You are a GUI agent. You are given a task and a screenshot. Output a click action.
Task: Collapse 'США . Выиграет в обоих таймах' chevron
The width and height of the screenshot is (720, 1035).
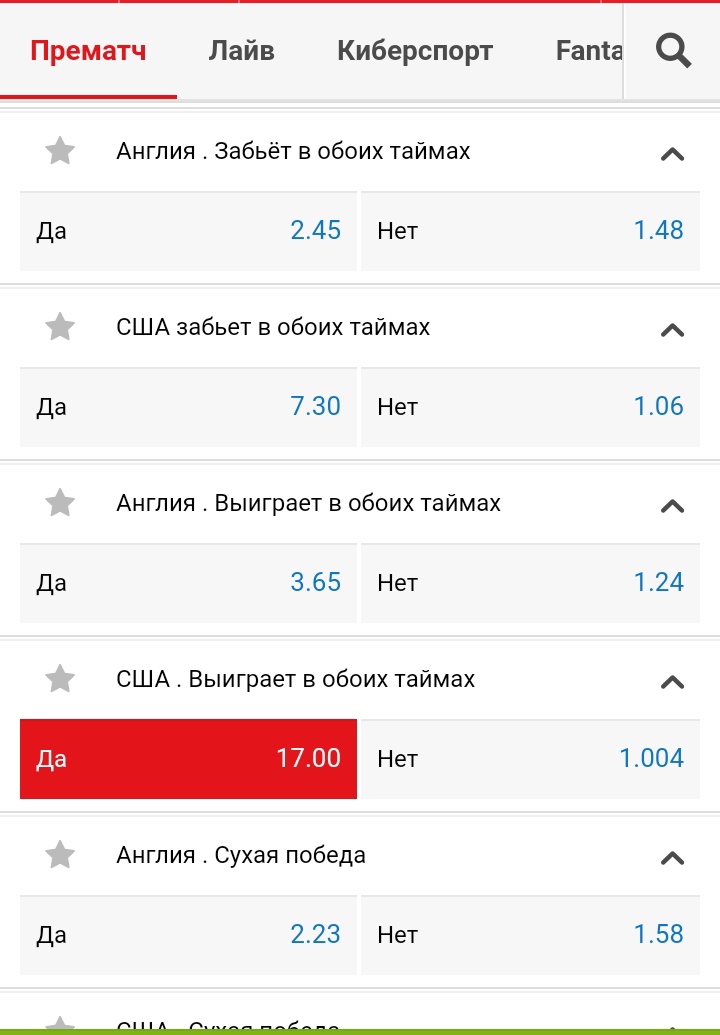click(x=672, y=683)
